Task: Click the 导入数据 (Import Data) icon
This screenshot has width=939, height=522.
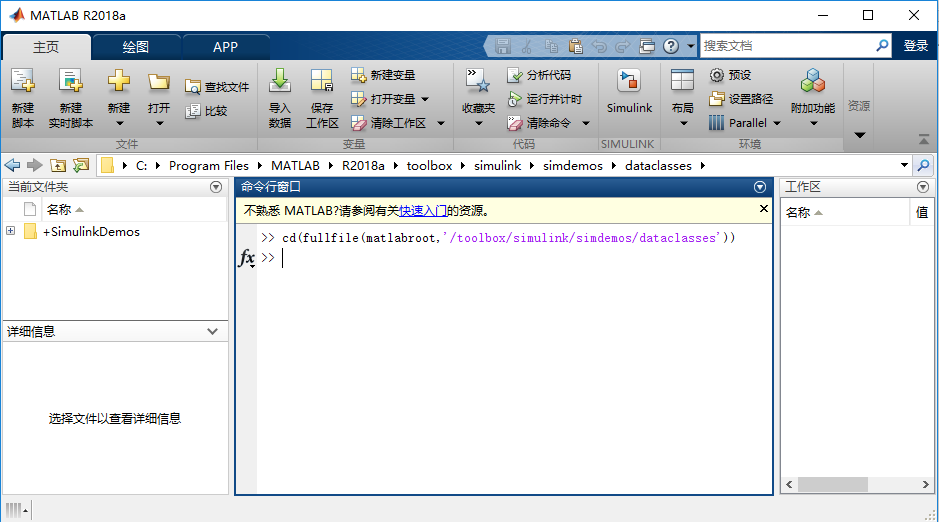Action: click(x=280, y=81)
